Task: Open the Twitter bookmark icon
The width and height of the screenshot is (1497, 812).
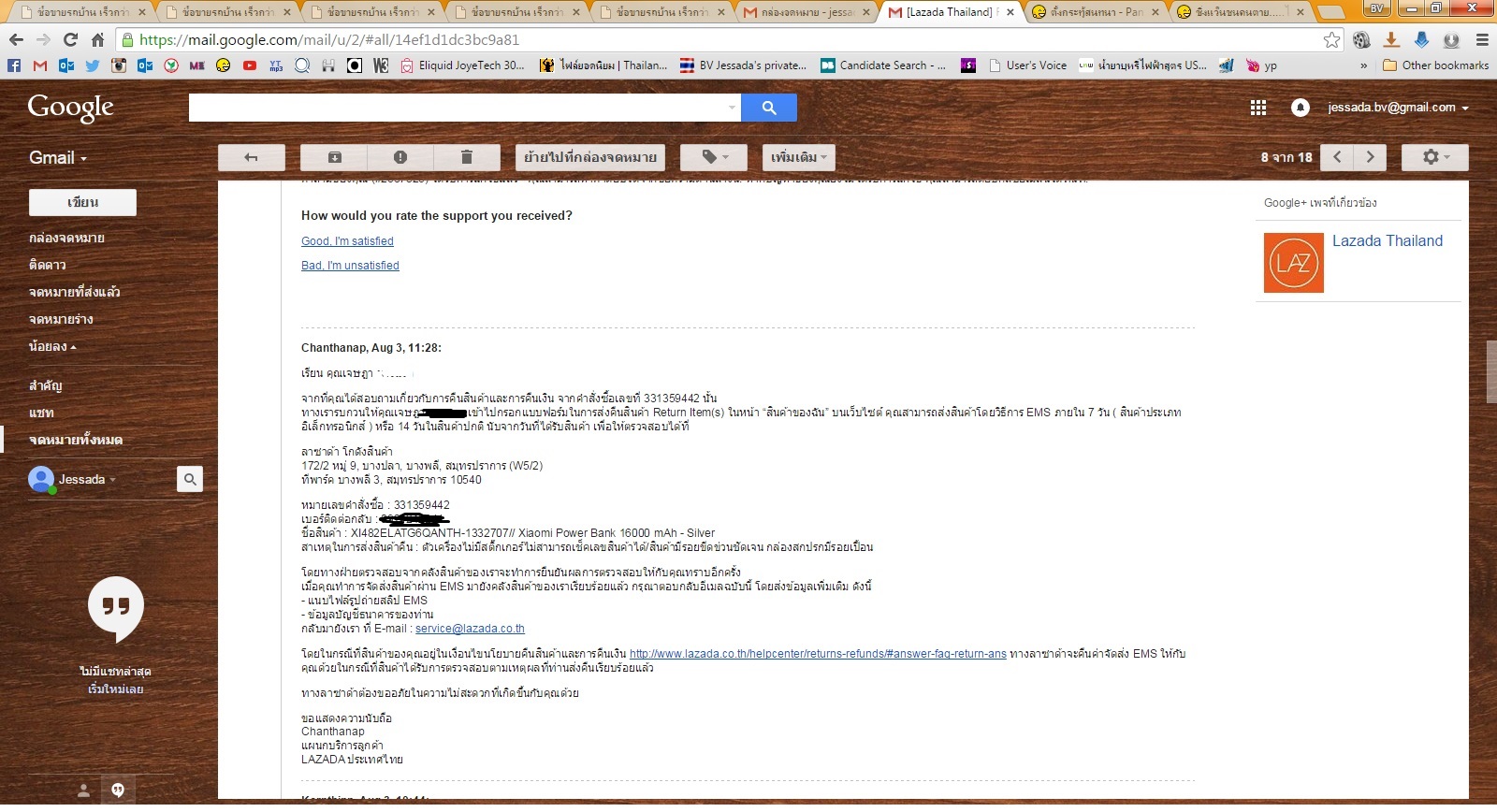Action: click(x=92, y=65)
